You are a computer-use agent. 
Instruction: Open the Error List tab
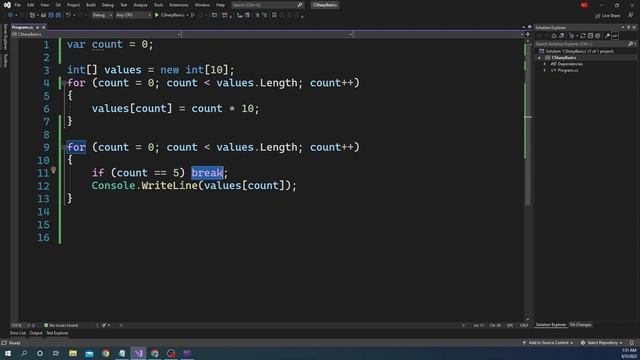tap(18, 333)
